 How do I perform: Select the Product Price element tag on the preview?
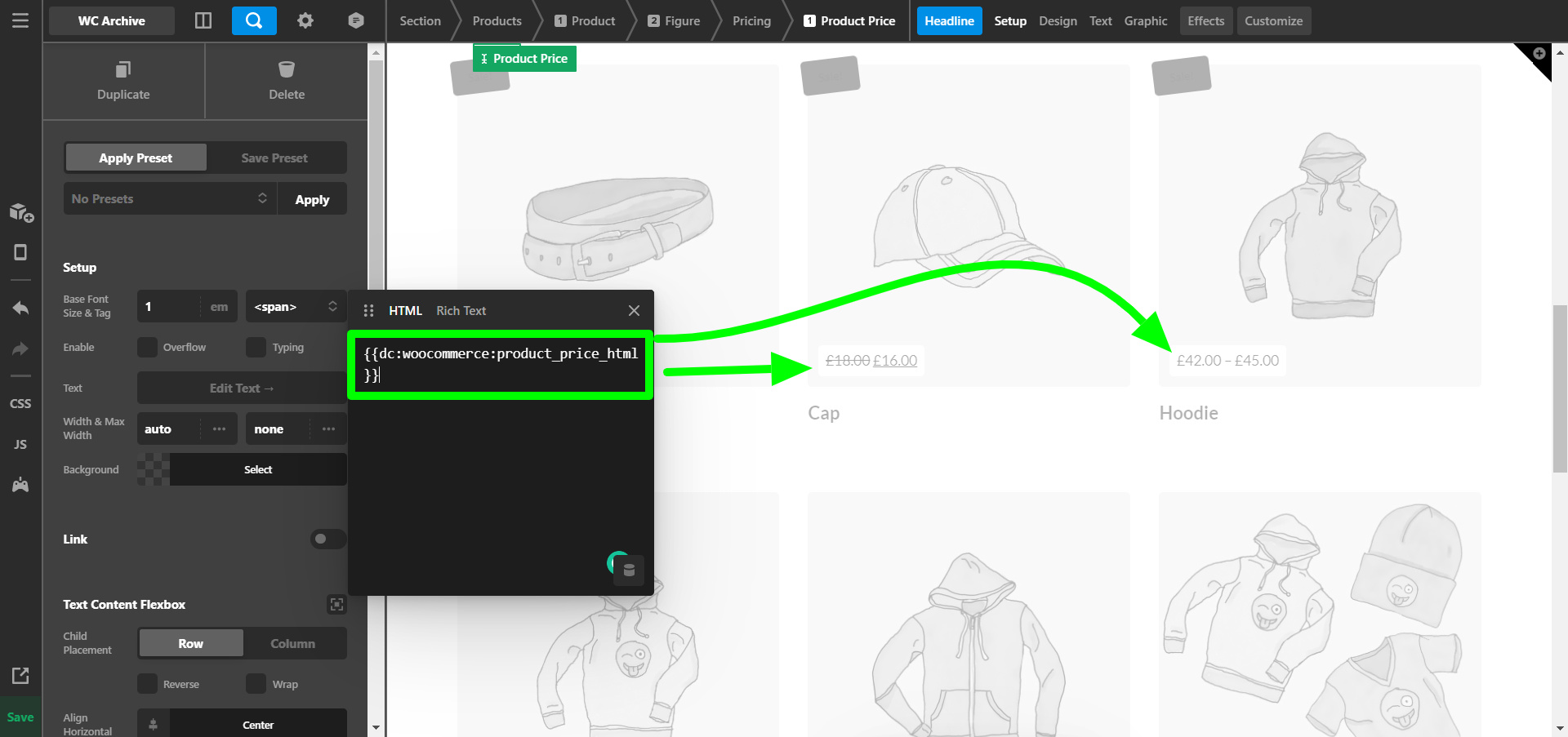(x=524, y=58)
